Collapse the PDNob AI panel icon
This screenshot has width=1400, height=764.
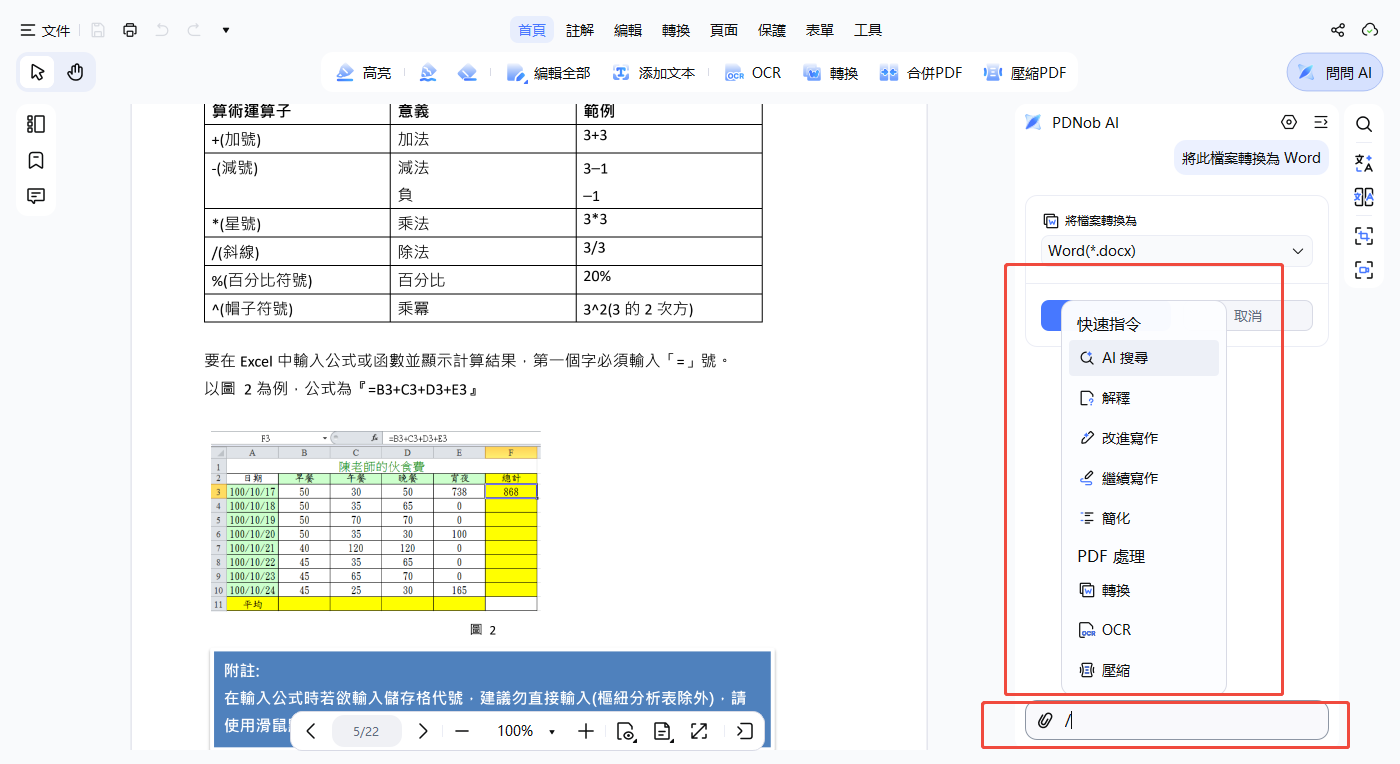click(1321, 122)
